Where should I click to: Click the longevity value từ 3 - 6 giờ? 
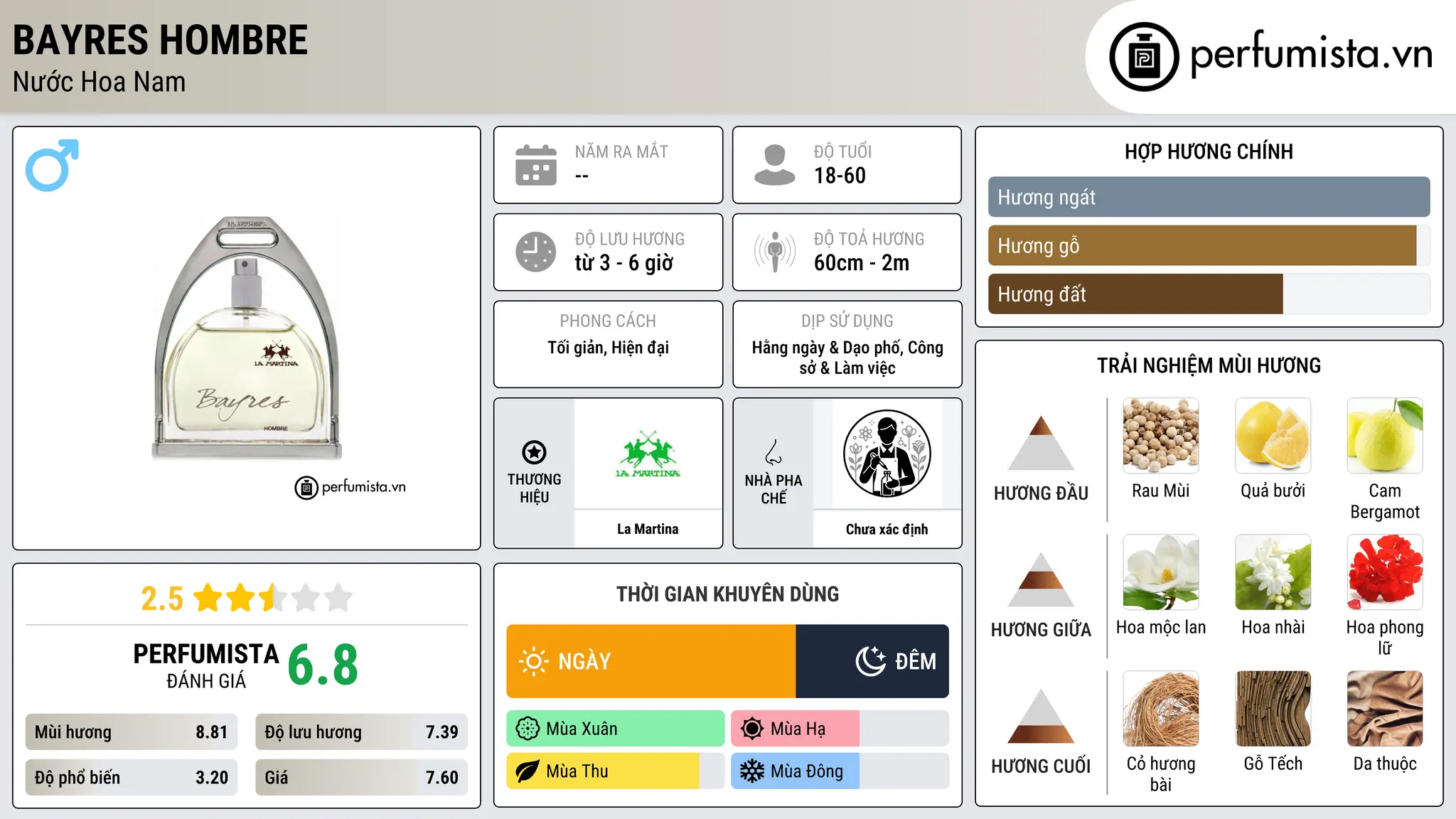coord(623,263)
